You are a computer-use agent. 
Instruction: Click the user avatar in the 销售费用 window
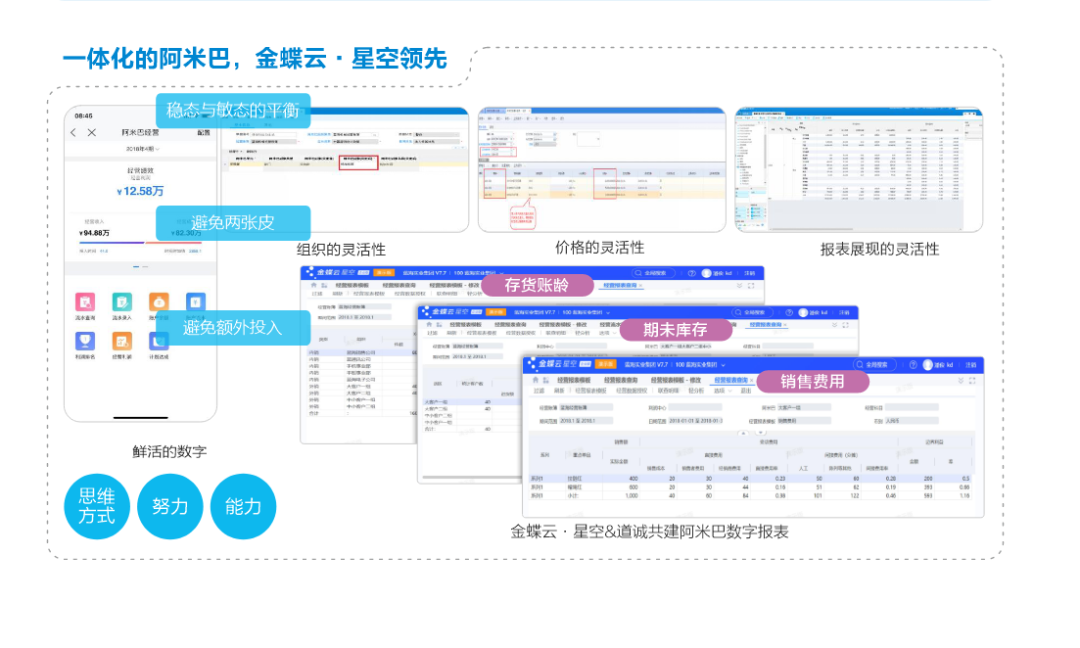coord(928,365)
